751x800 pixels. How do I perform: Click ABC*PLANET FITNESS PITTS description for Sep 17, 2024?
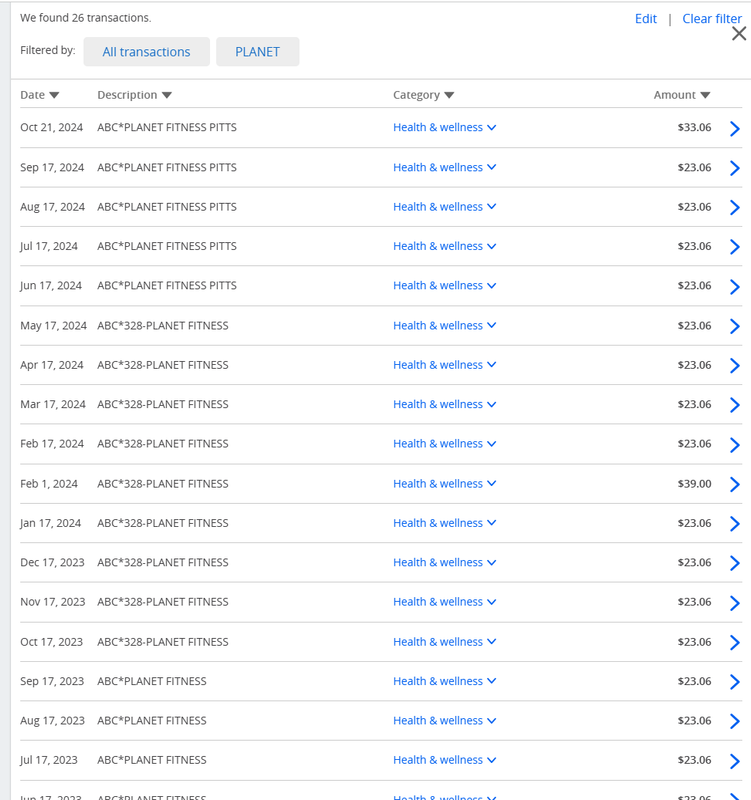pyautogui.click(x=167, y=167)
